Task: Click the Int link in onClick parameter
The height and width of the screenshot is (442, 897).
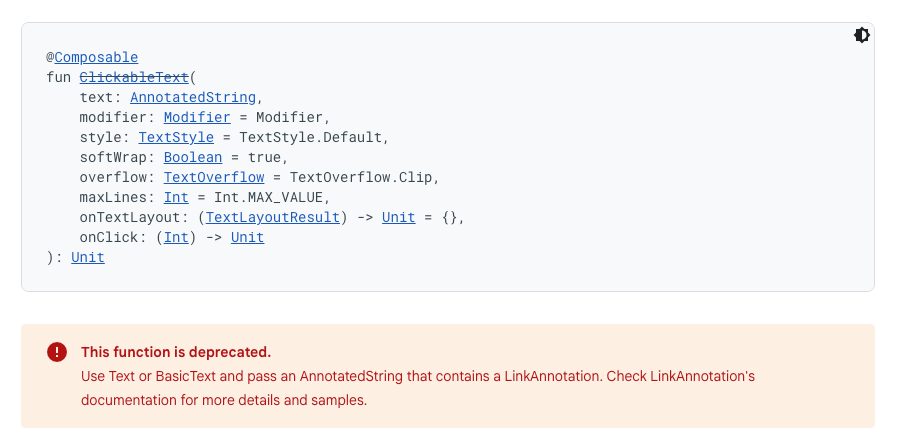Action: pyautogui.click(x=176, y=237)
